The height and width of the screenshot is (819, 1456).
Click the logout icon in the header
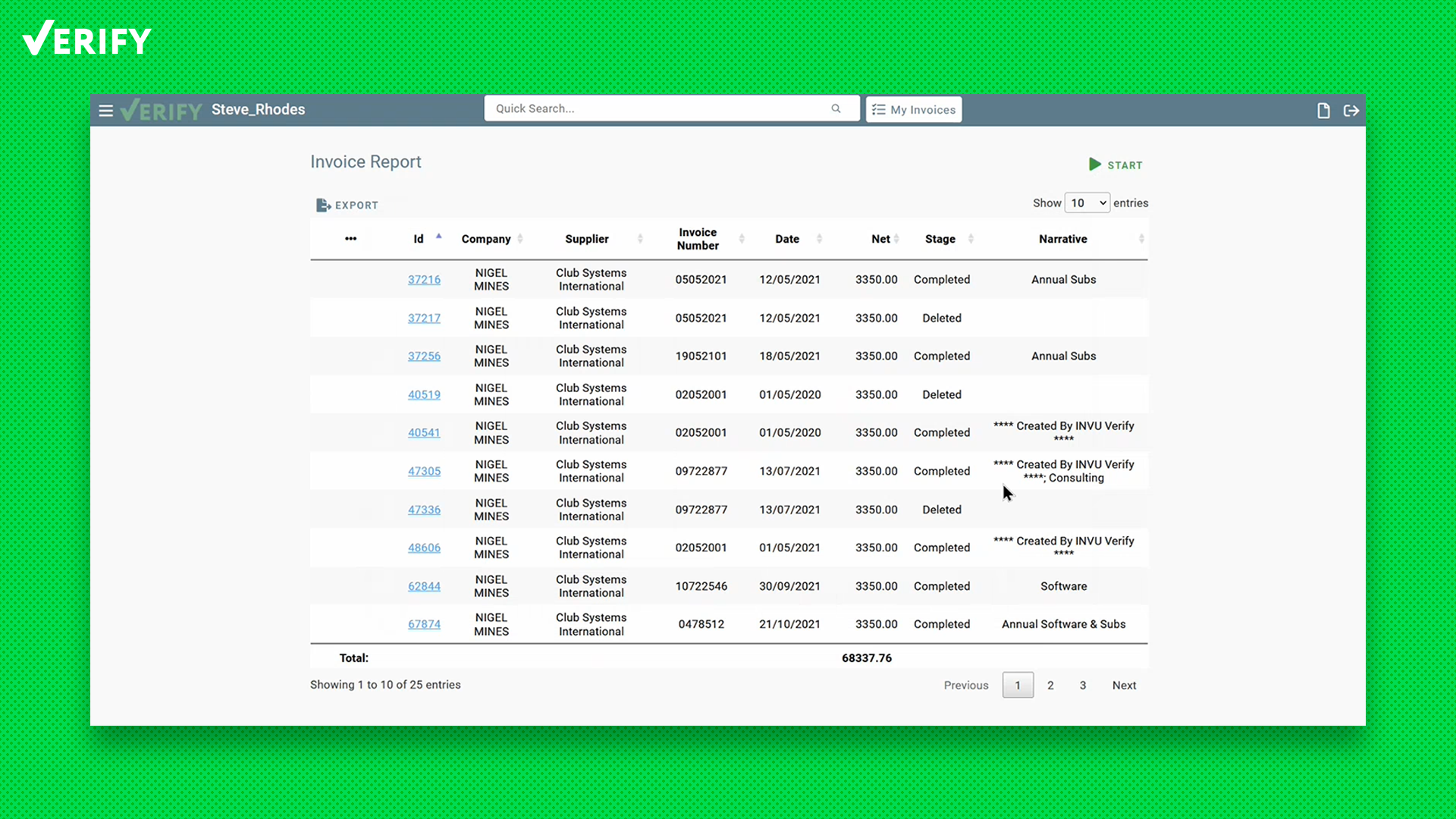pos(1351,110)
